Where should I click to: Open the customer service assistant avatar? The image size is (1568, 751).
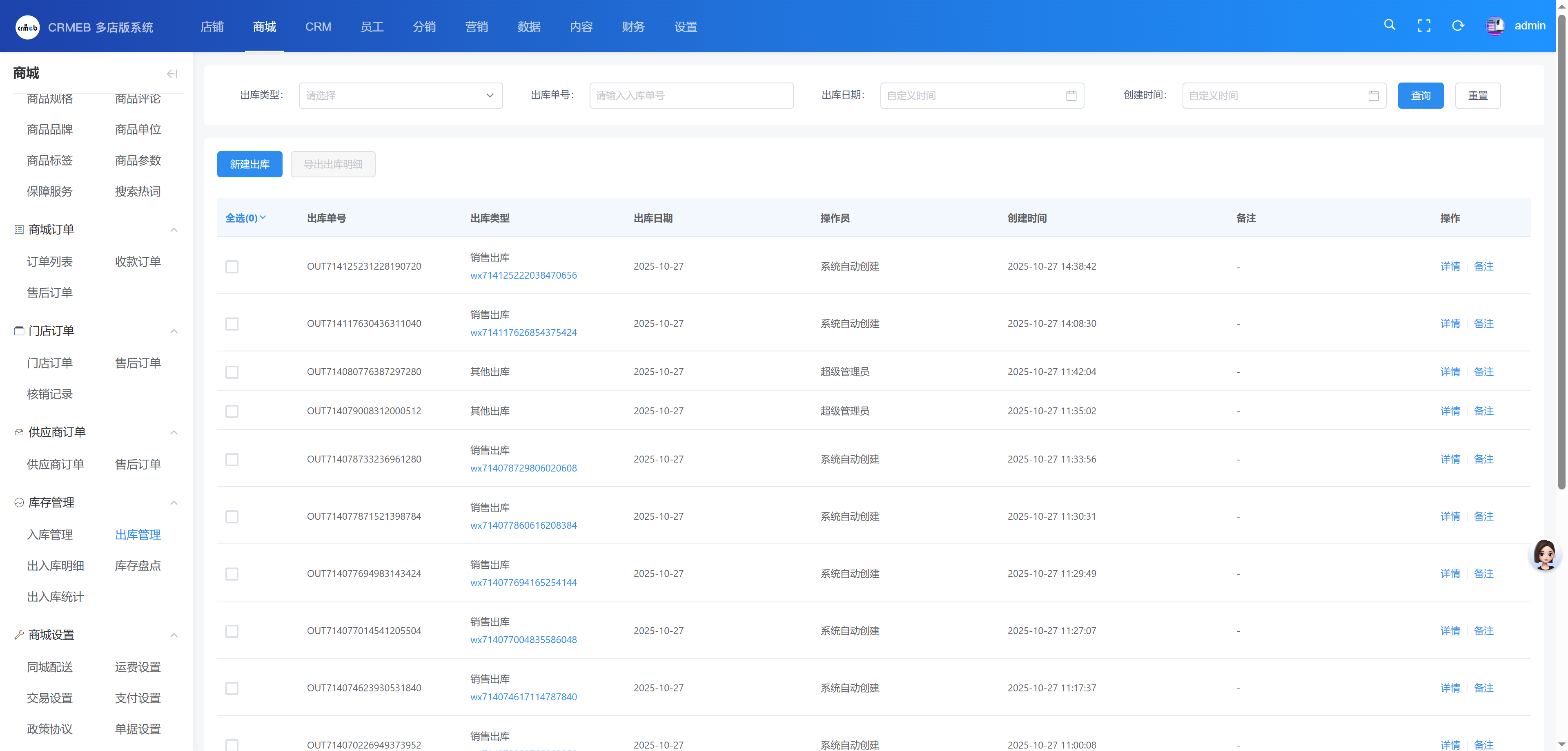pyautogui.click(x=1545, y=554)
